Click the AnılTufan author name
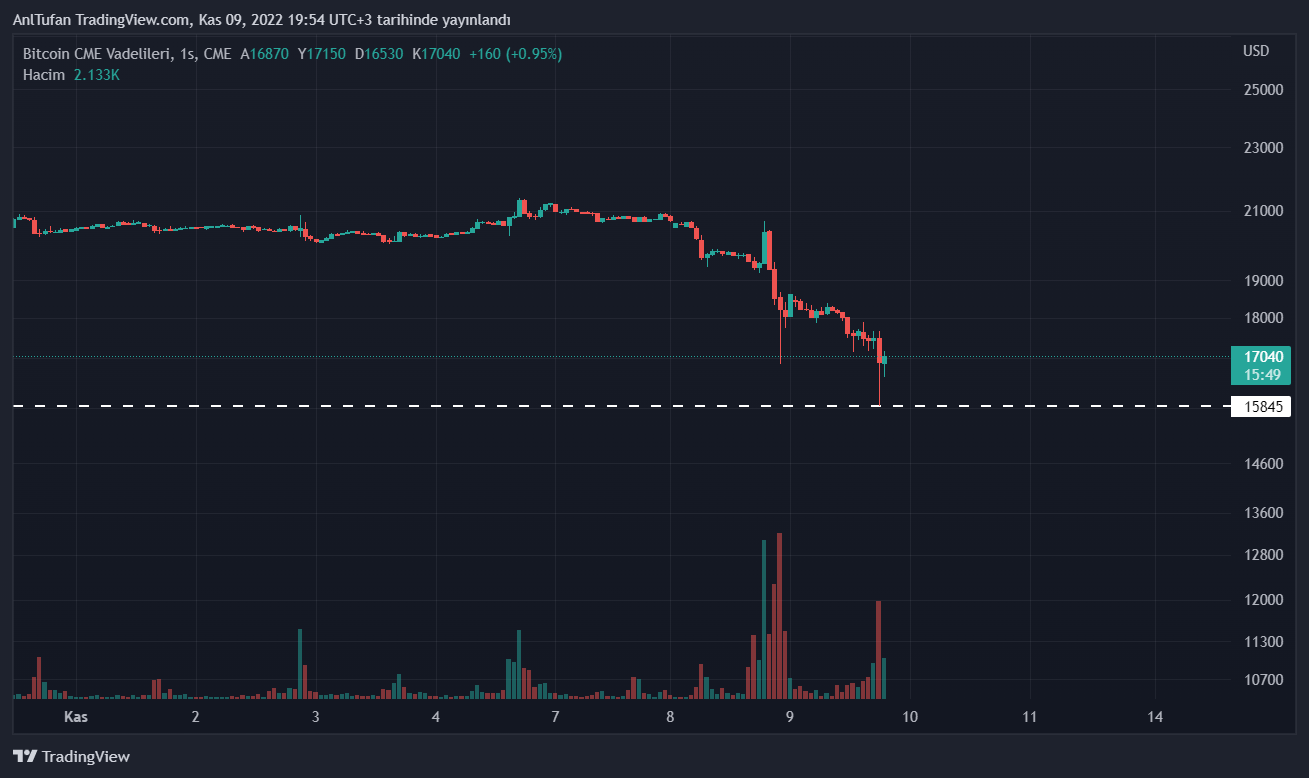The height and width of the screenshot is (778, 1309). [x=43, y=20]
